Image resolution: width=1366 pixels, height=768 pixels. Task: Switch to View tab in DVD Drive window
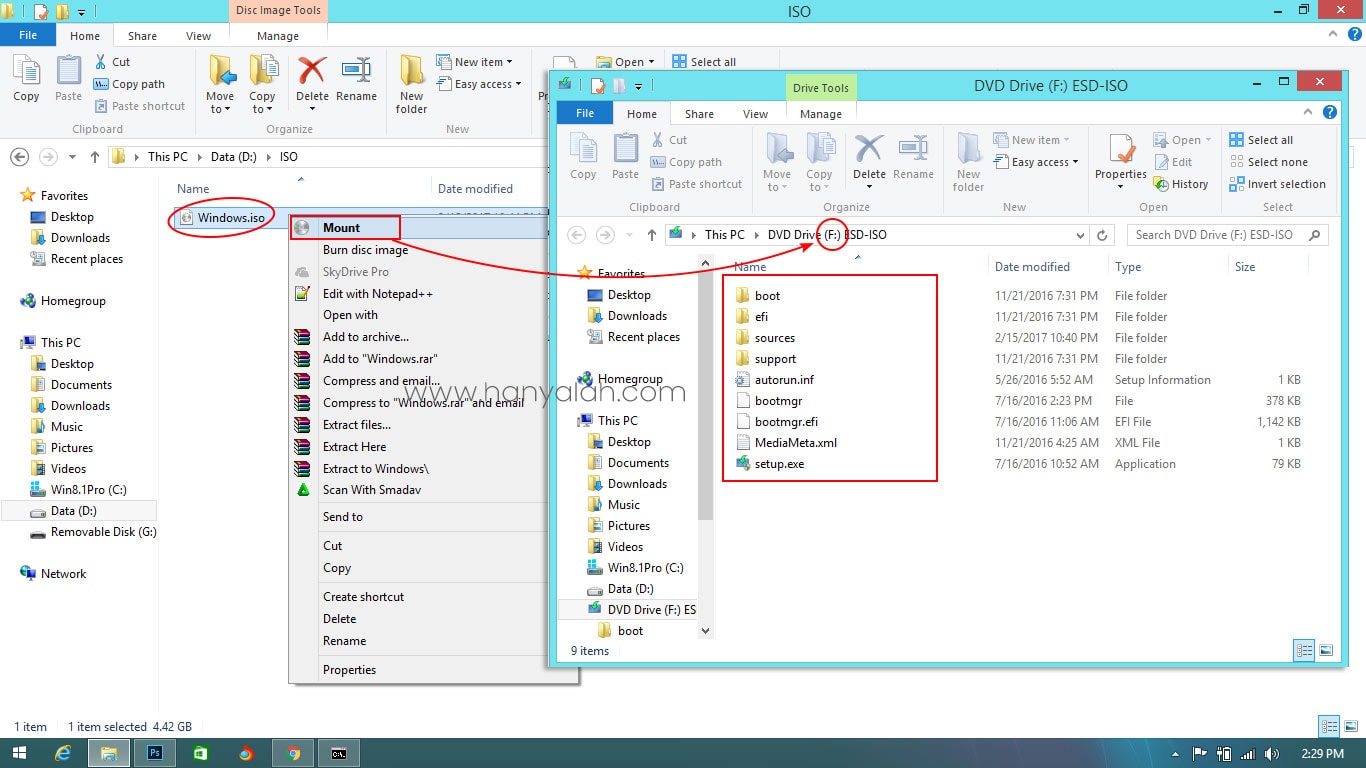point(756,114)
